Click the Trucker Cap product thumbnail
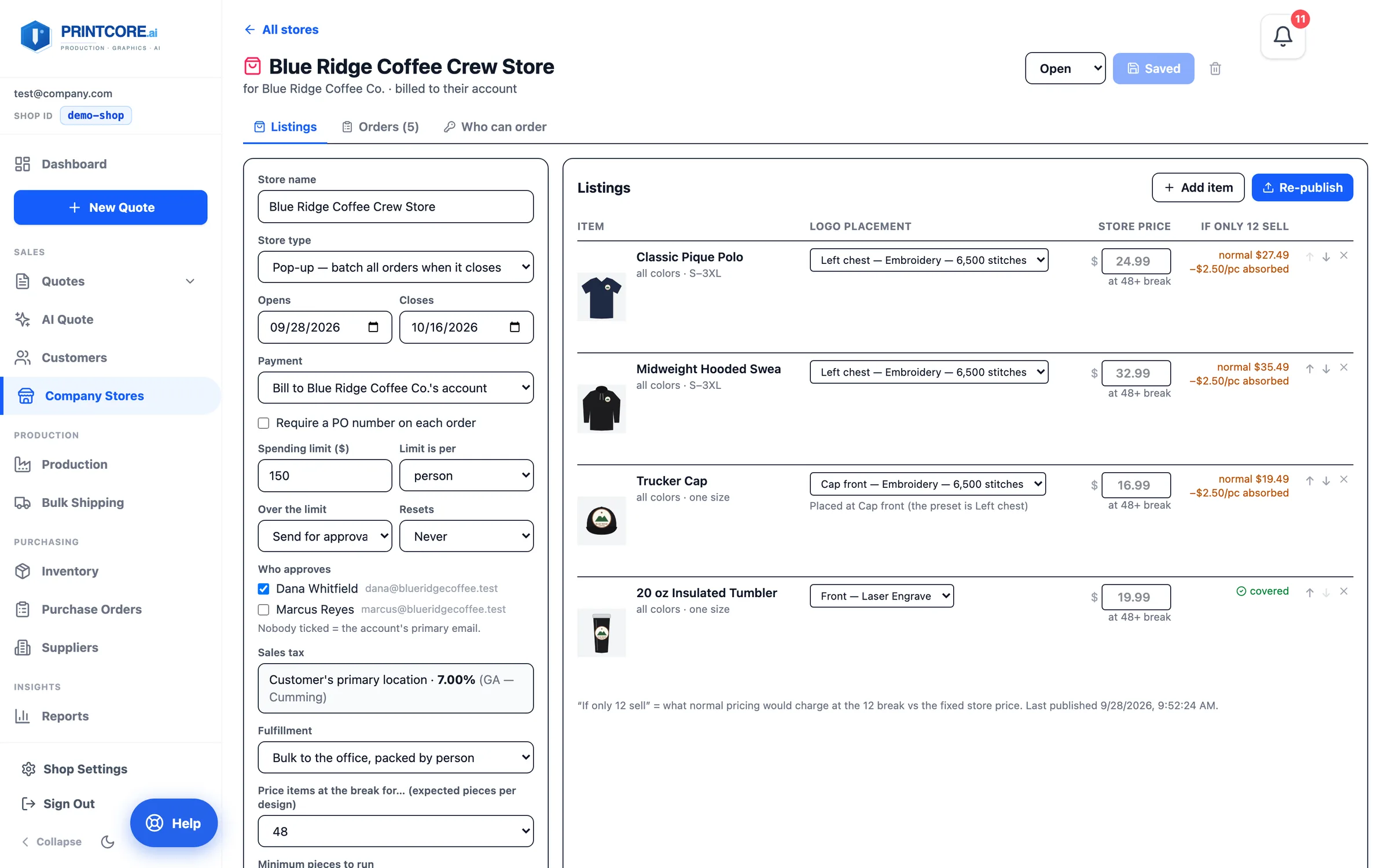Screen dimensions: 1389x868 tap(601, 520)
